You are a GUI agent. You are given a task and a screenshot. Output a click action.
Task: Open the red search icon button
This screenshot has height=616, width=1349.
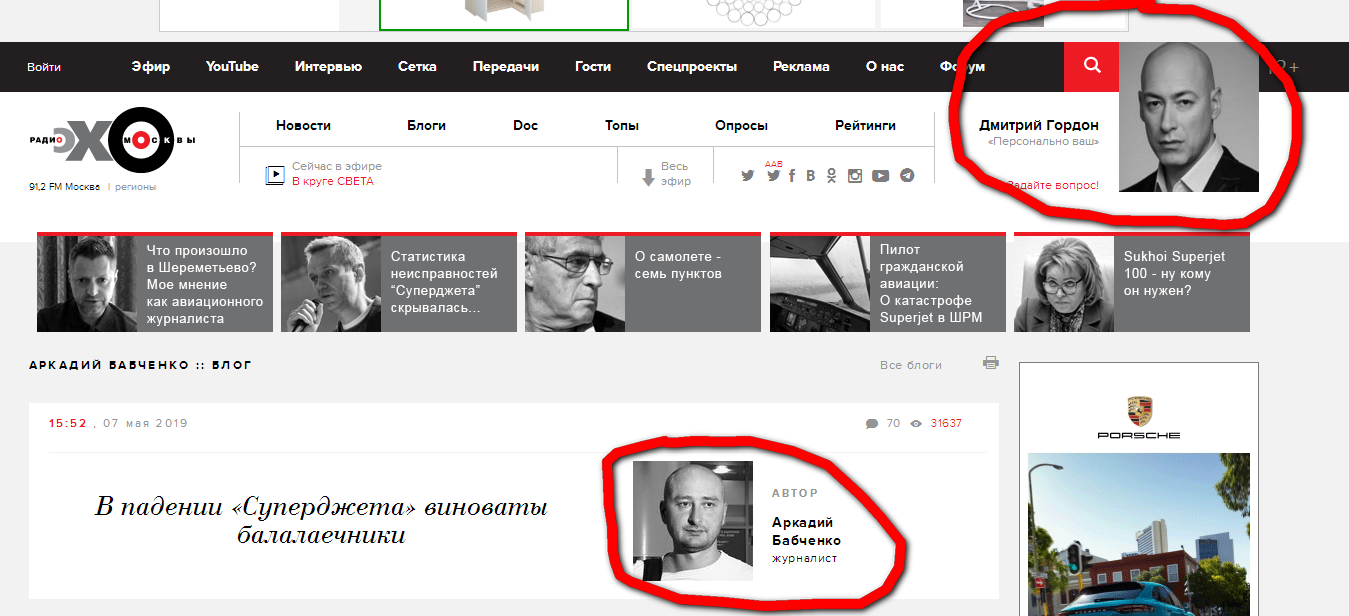pos(1091,66)
